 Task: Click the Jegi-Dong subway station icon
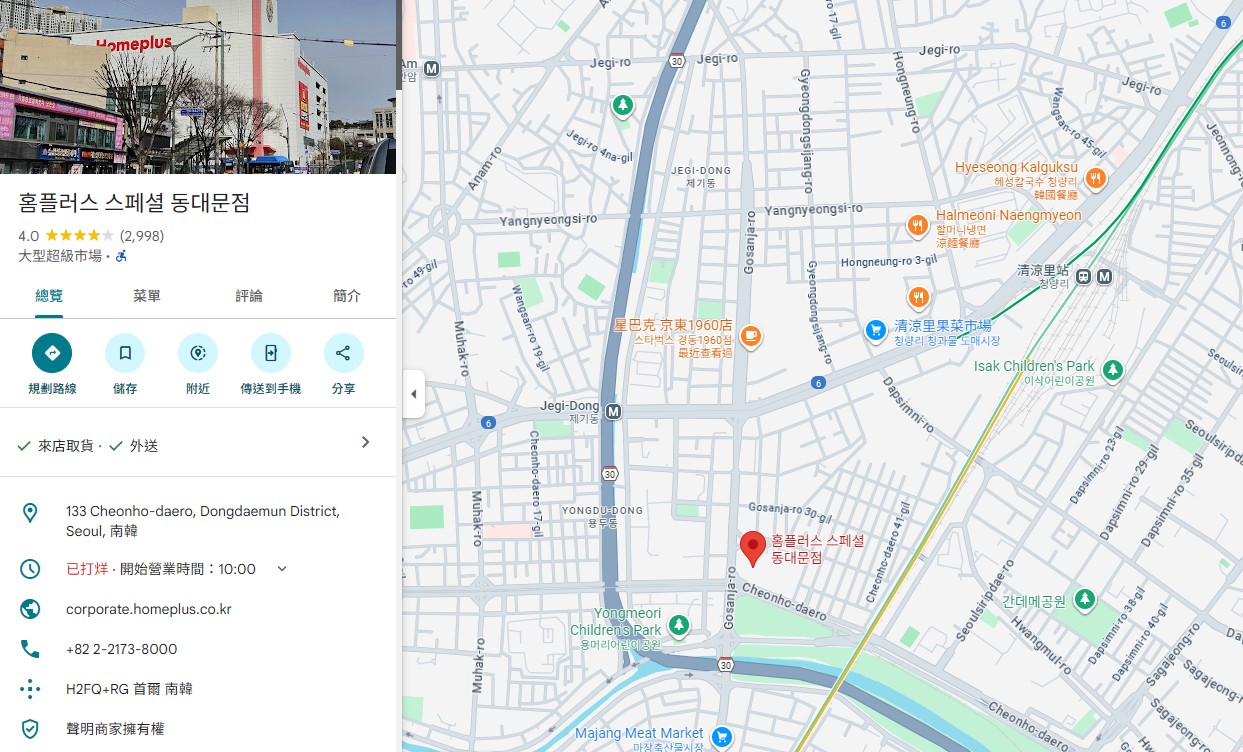[x=611, y=410]
